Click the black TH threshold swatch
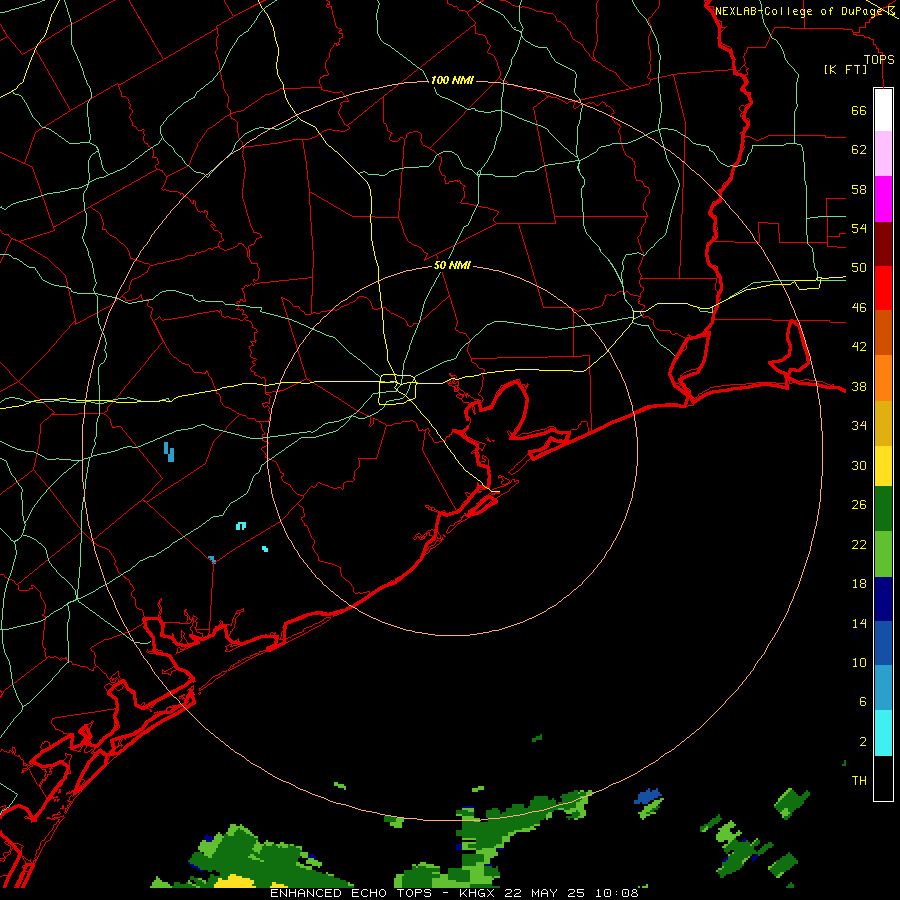 [883, 778]
